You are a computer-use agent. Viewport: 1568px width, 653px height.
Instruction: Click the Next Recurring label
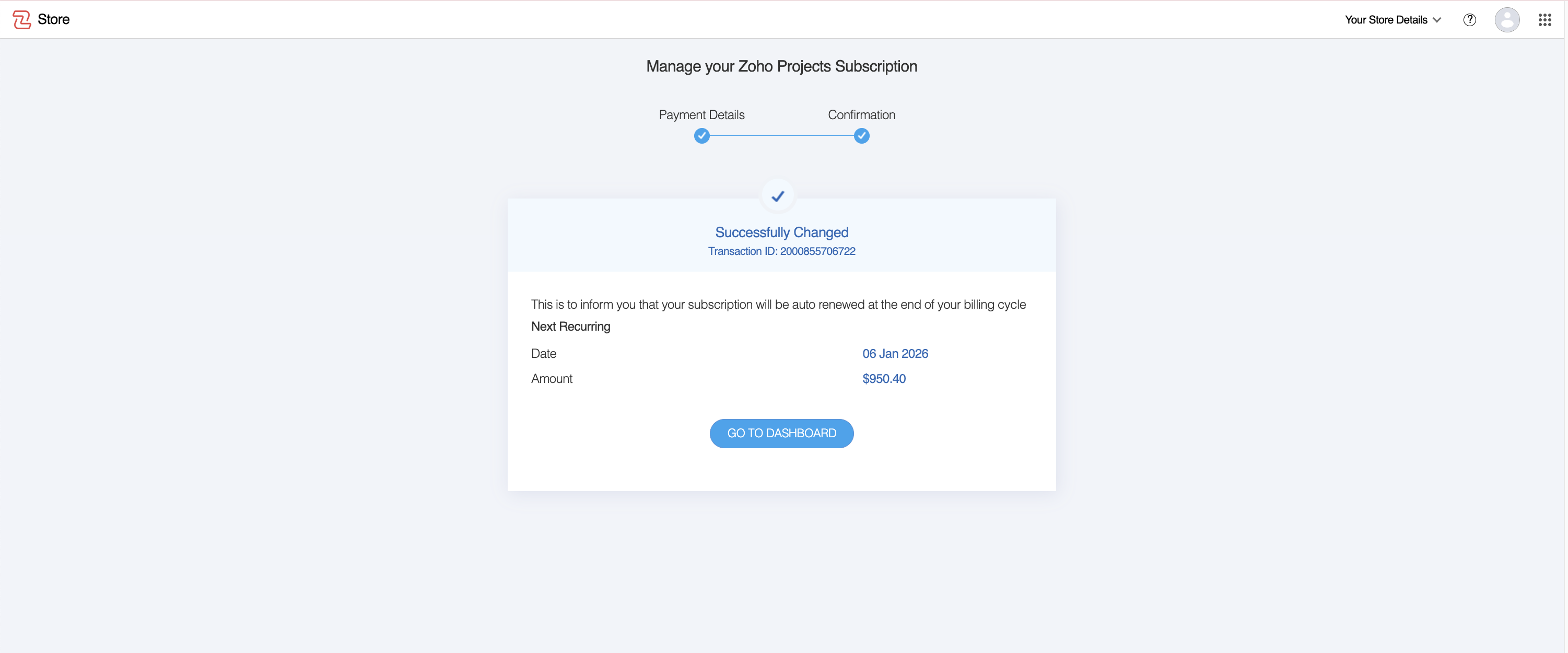(x=570, y=326)
